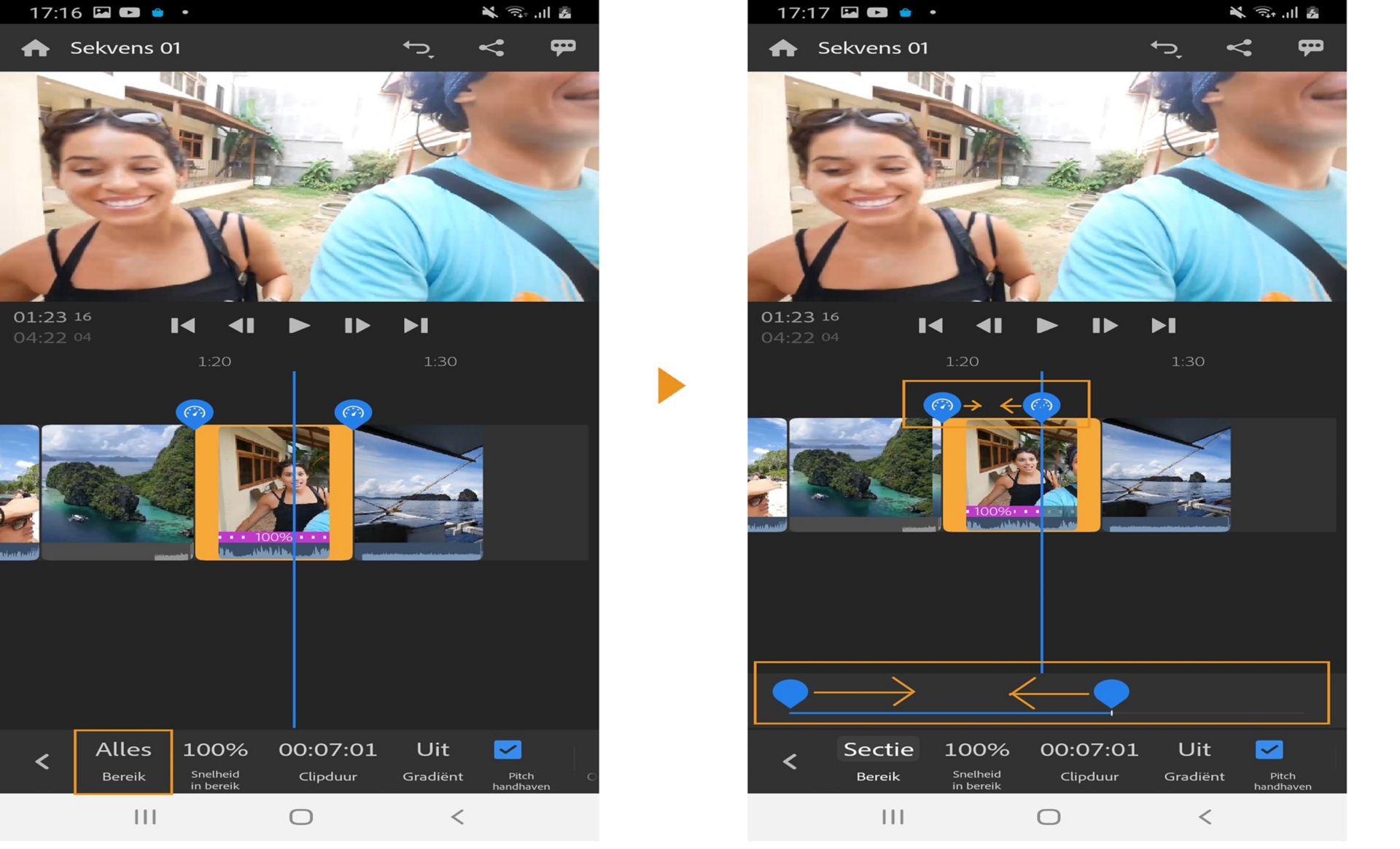Tap Android recent apps button in left screenshot

[145, 817]
